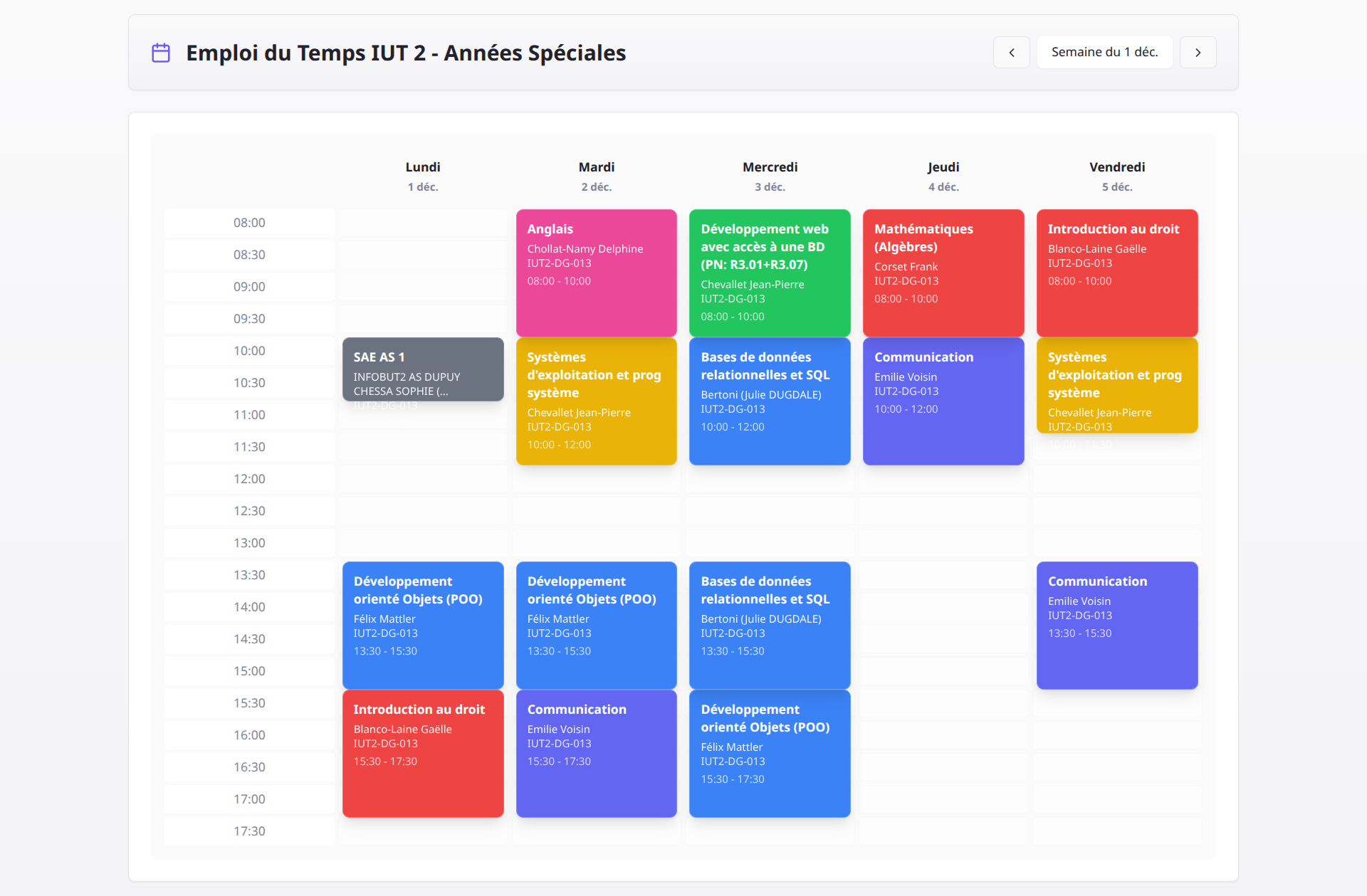Select the Lundi 1 déc. column header

click(423, 176)
